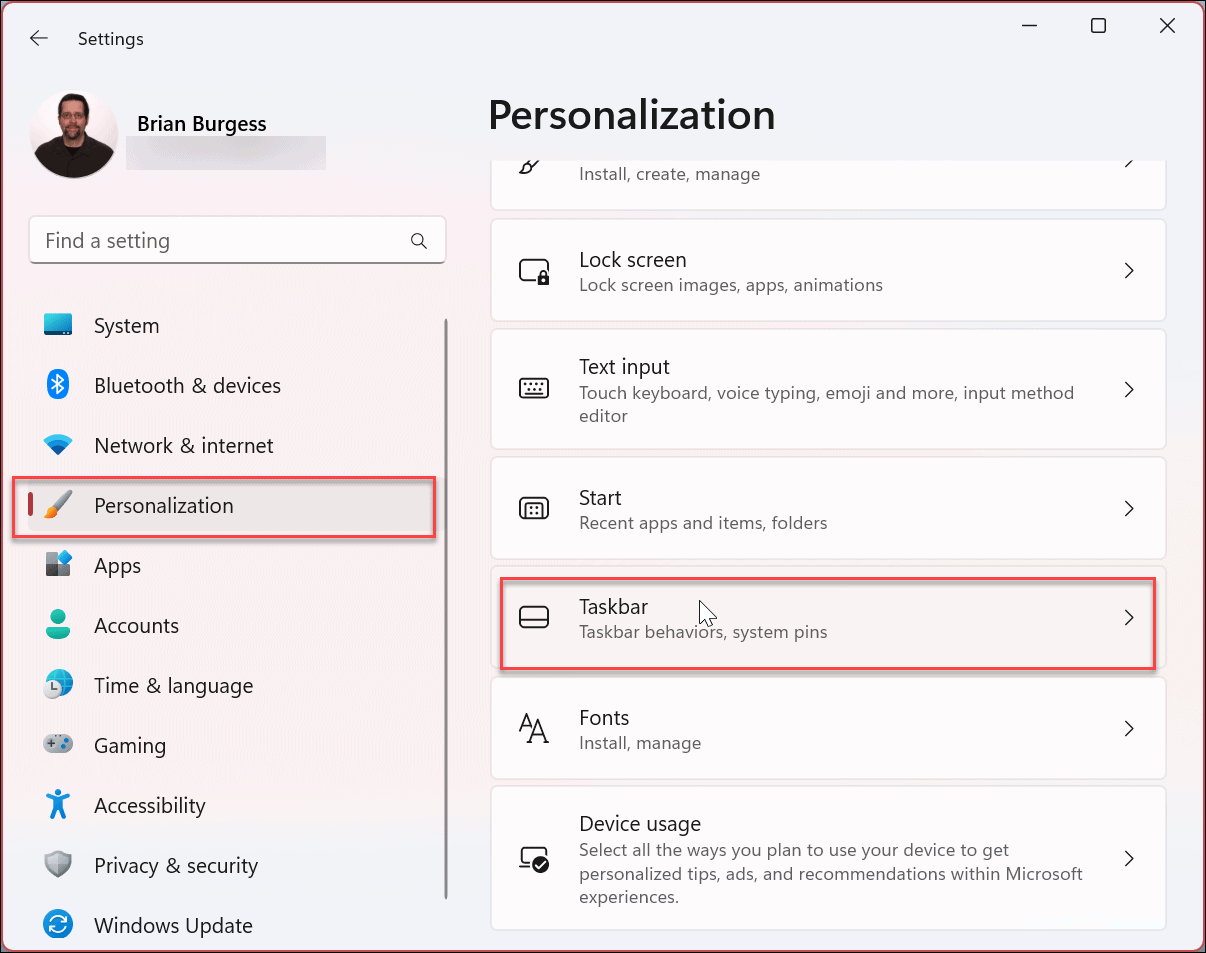
Task: Click the Accessibility person icon
Action: click(x=58, y=805)
